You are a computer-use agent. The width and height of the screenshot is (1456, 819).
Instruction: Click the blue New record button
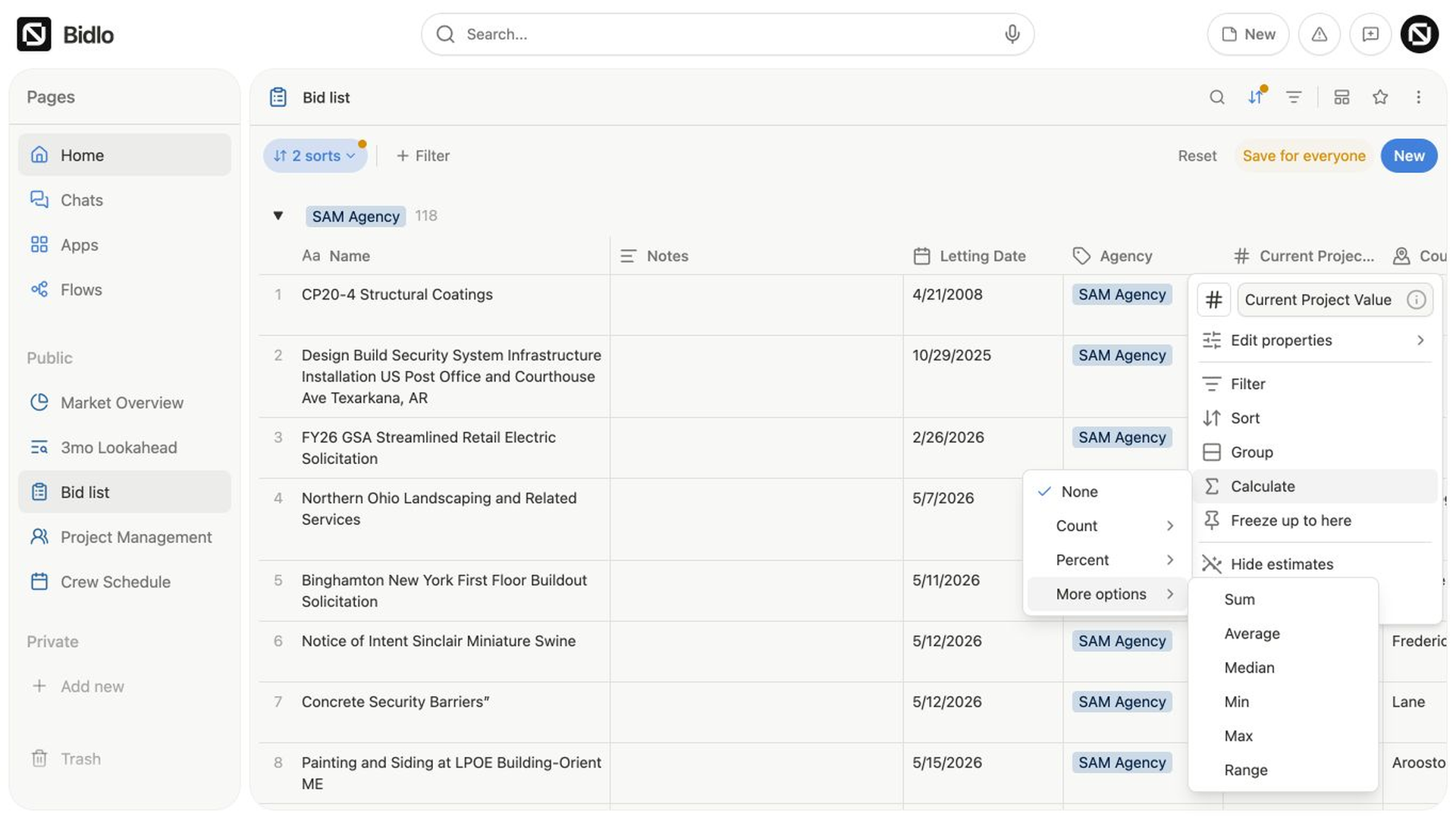(x=1408, y=155)
